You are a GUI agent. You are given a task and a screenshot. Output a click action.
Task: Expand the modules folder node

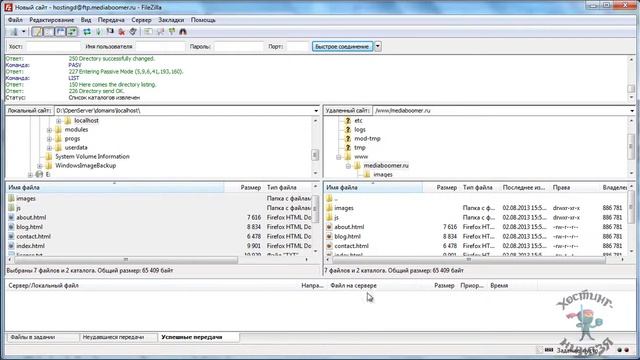point(49,130)
